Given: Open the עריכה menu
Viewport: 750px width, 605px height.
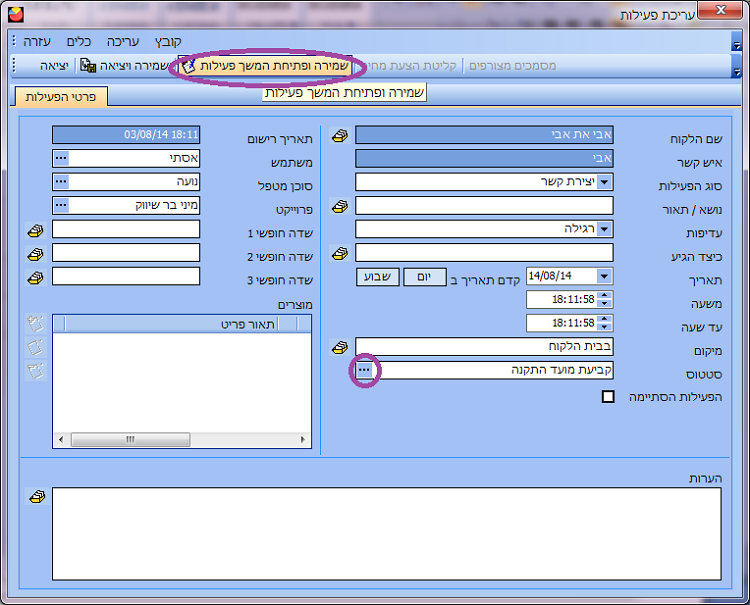Looking at the screenshot, I should 123,42.
